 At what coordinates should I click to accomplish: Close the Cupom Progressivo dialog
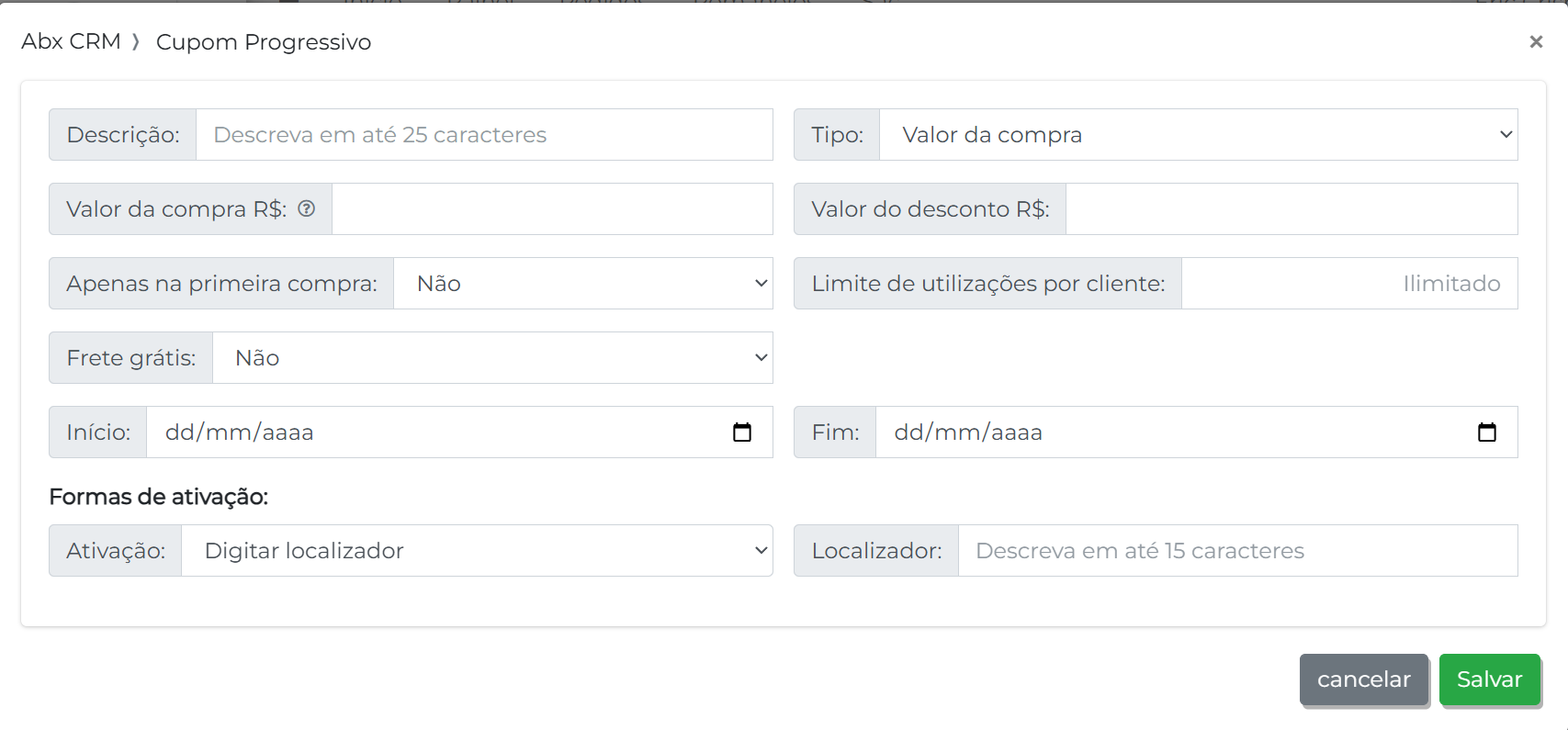click(x=1535, y=41)
